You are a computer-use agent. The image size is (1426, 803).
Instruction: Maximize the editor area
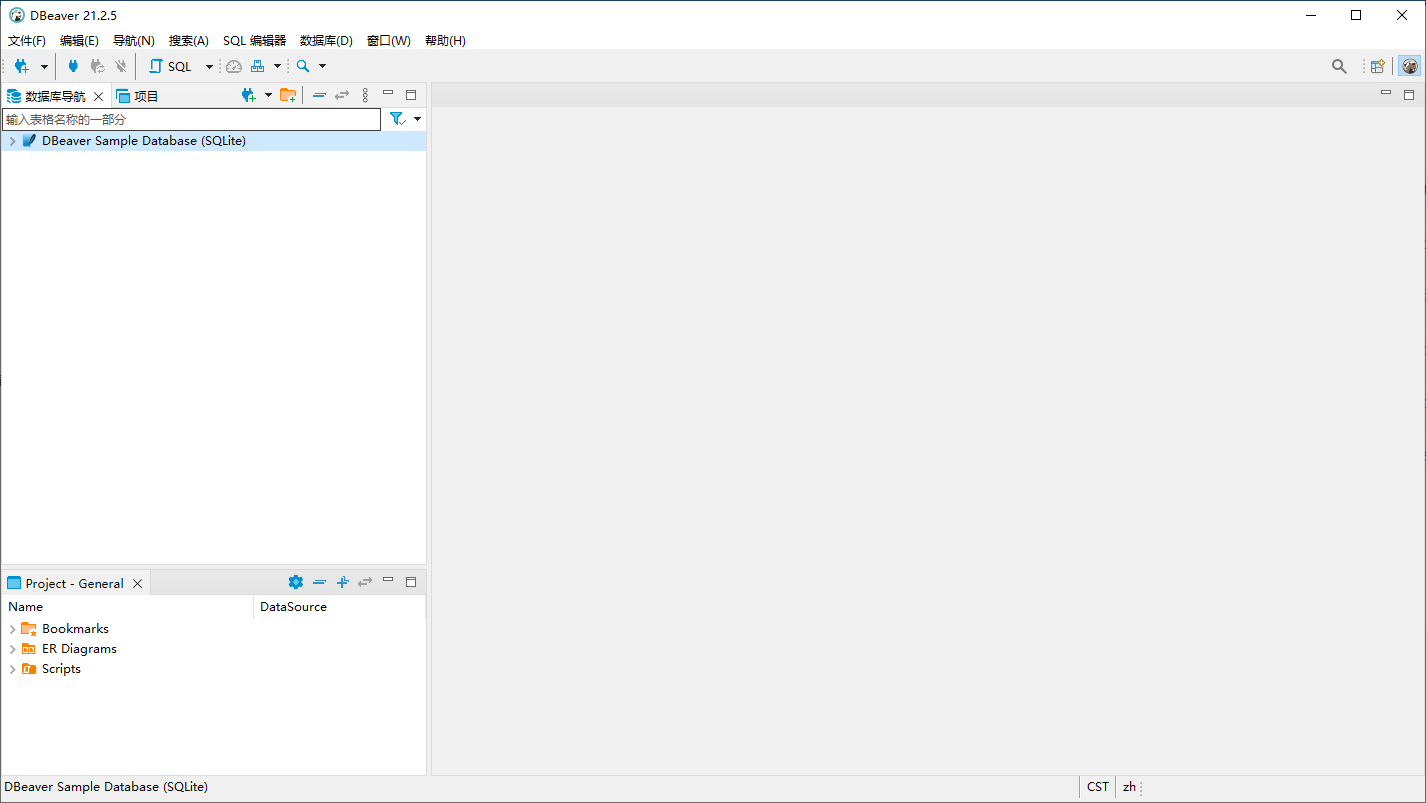tap(1409, 95)
